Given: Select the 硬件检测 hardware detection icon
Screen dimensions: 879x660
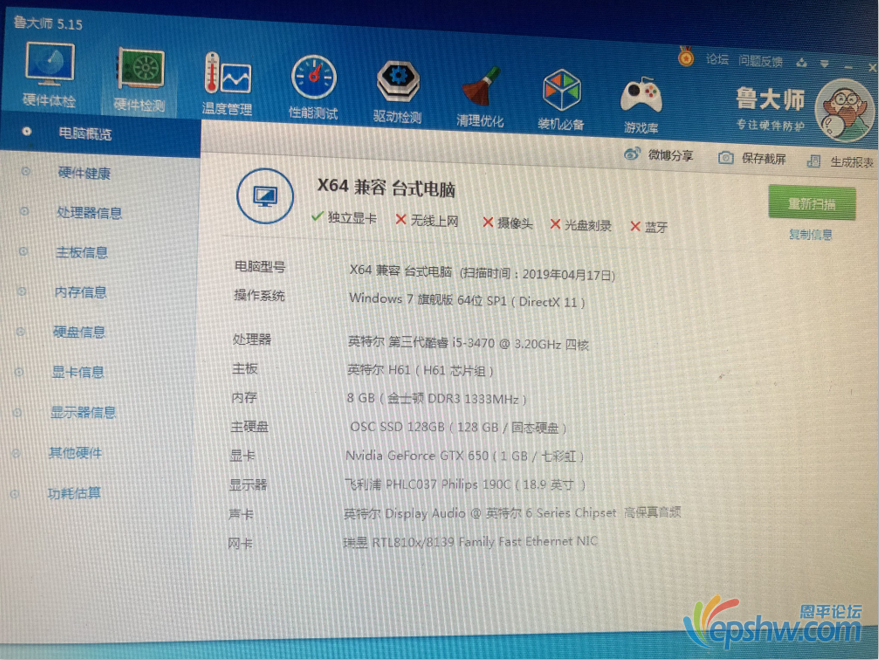Looking at the screenshot, I should (140, 80).
